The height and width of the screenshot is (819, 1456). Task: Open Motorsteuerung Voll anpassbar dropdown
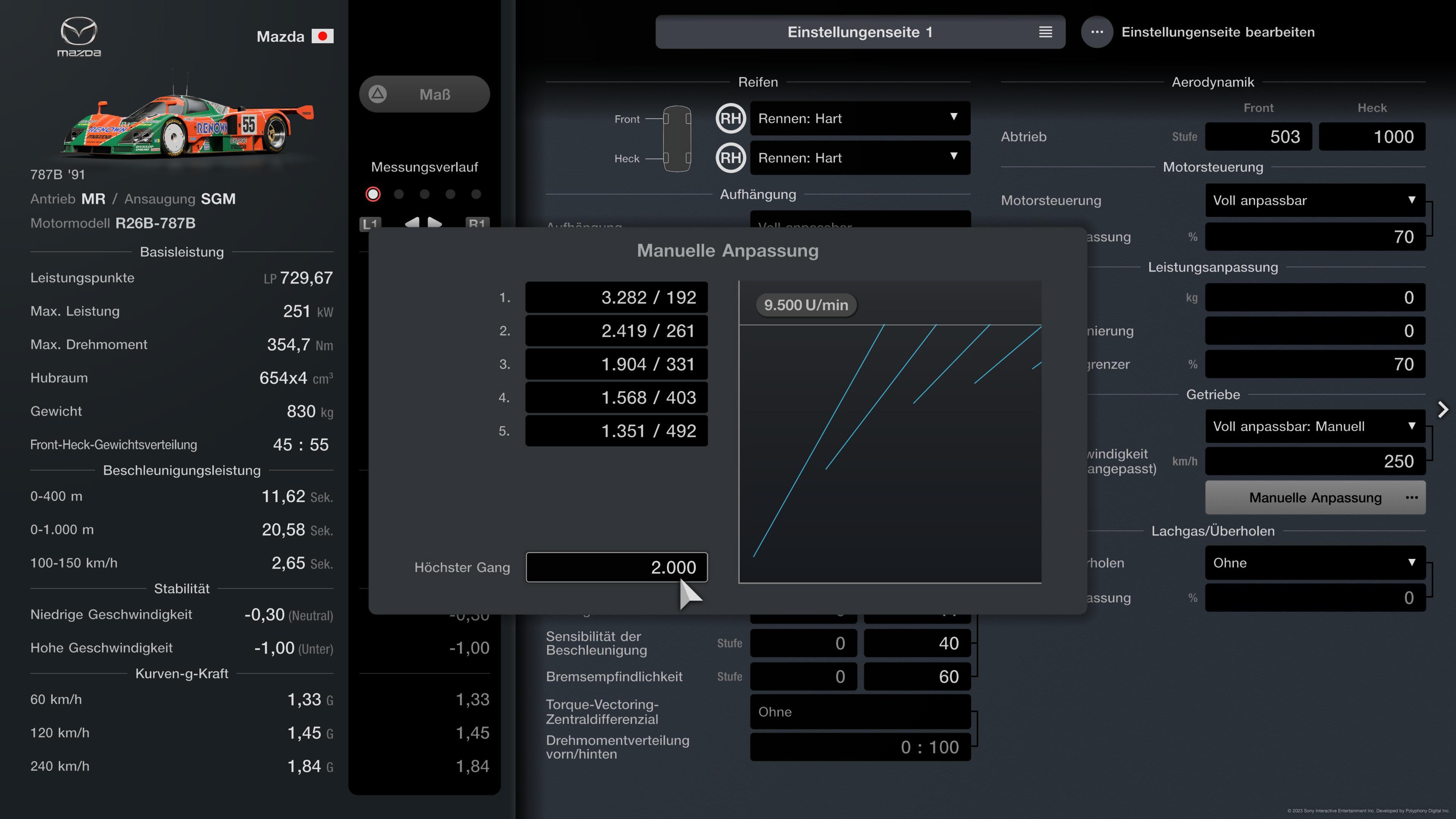pos(1315,201)
